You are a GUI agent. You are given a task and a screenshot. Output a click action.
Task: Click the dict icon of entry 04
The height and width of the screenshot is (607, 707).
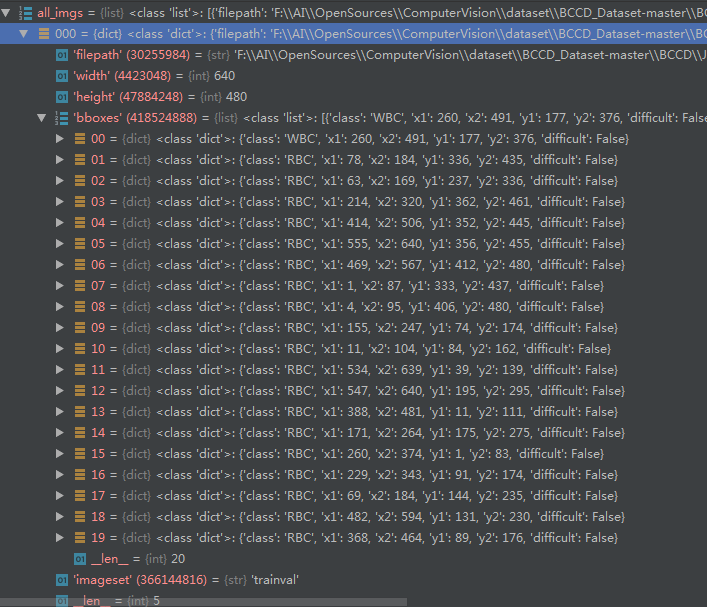click(80, 223)
